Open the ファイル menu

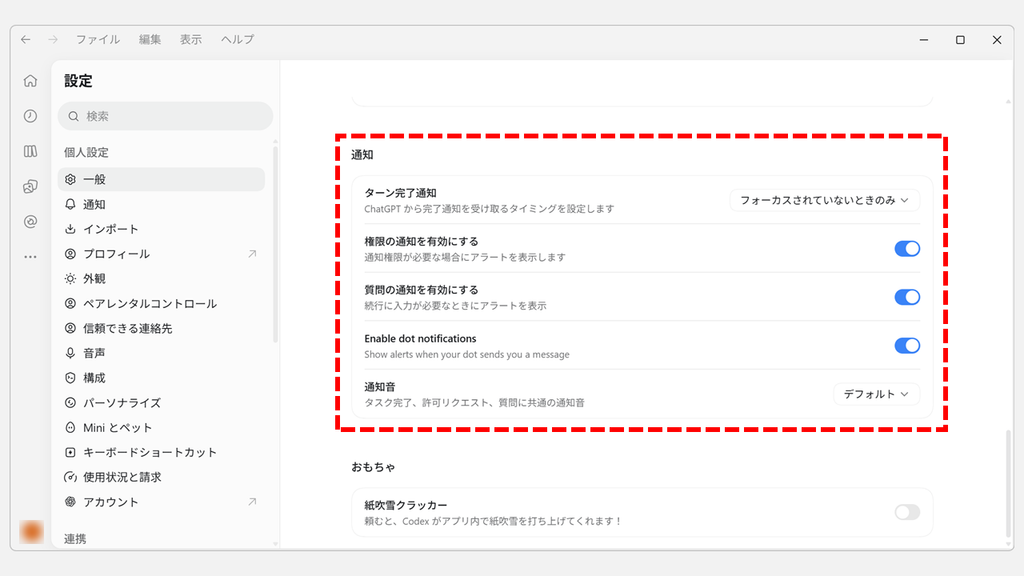[x=98, y=40]
